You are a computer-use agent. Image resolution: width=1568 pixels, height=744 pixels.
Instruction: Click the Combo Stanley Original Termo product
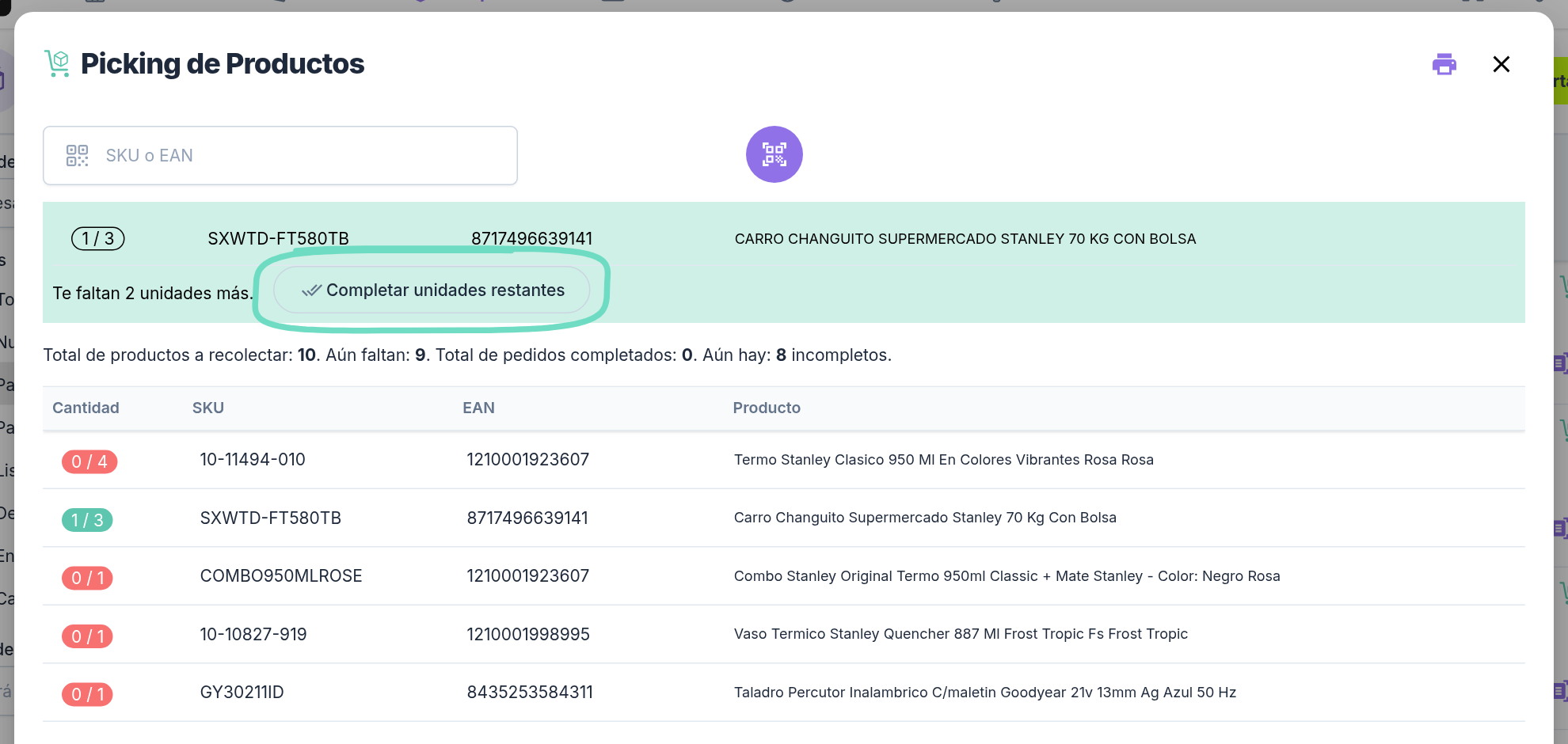[1007, 576]
